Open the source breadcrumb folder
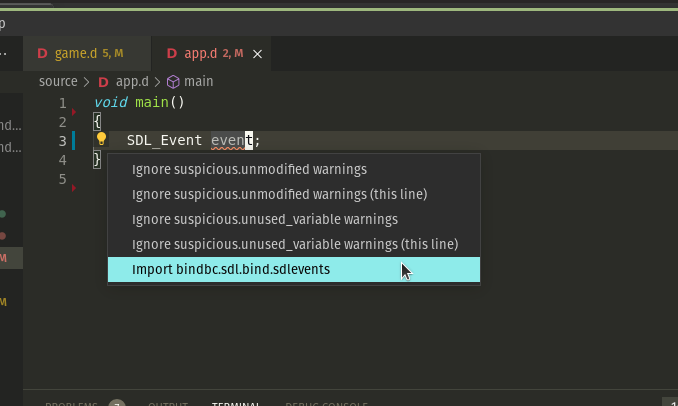 tap(58, 81)
